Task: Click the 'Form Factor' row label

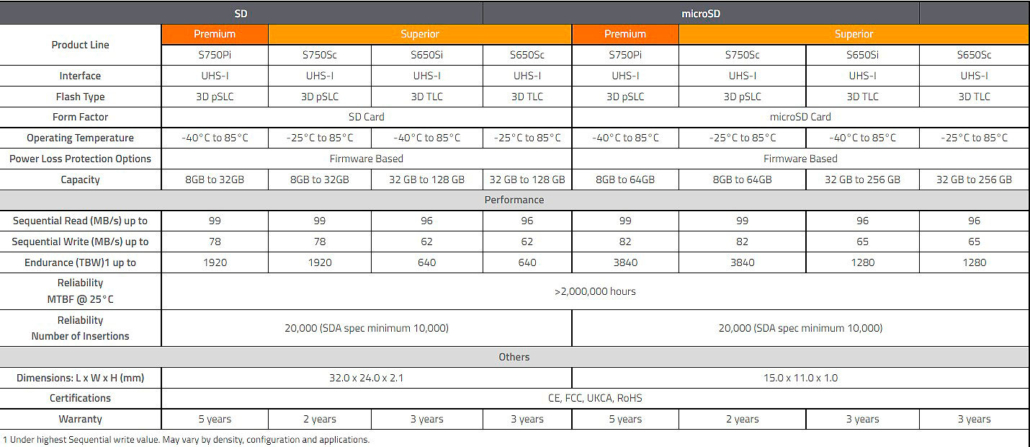Action: [x=80, y=117]
